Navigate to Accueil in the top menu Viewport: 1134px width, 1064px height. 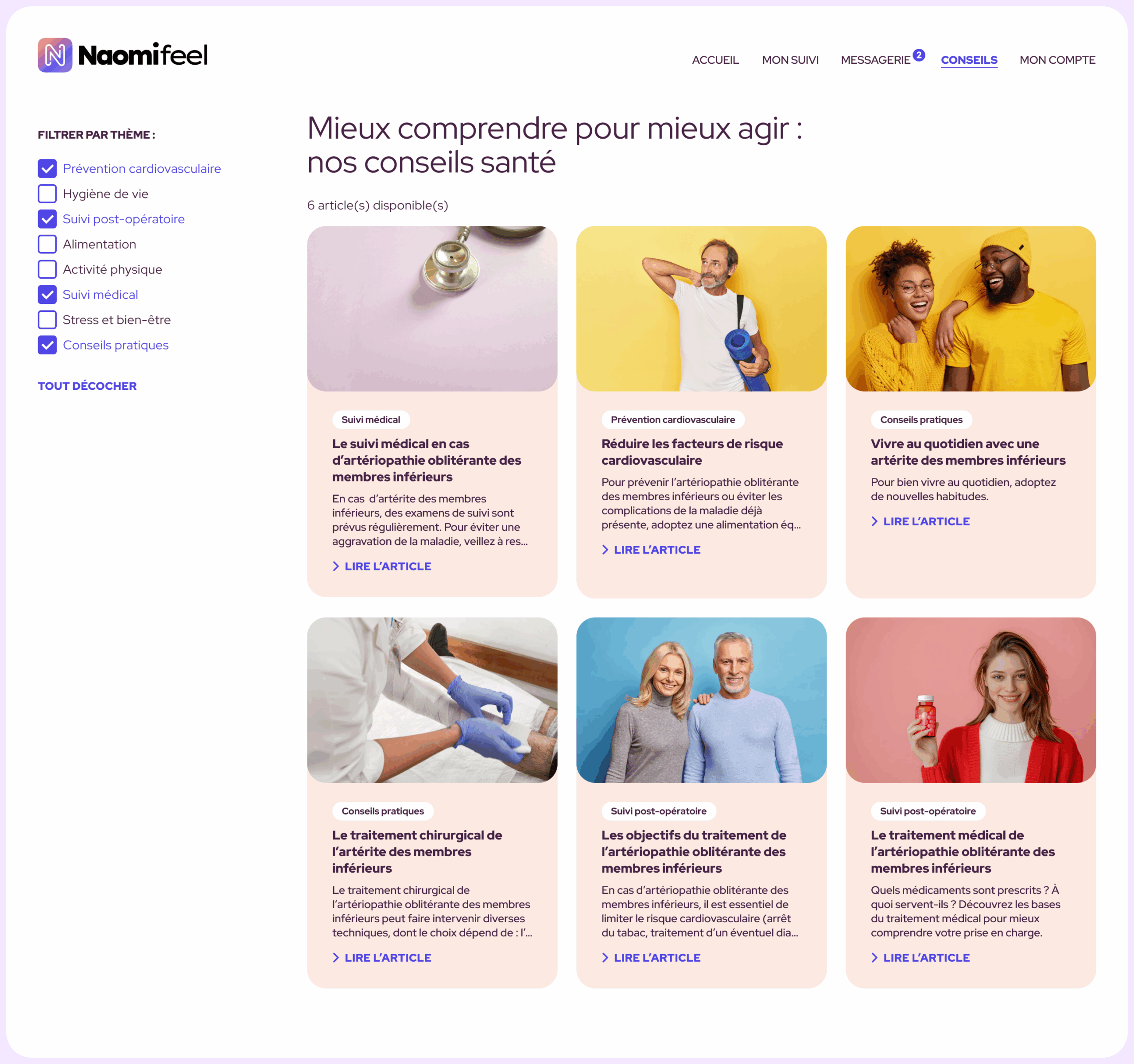click(715, 60)
